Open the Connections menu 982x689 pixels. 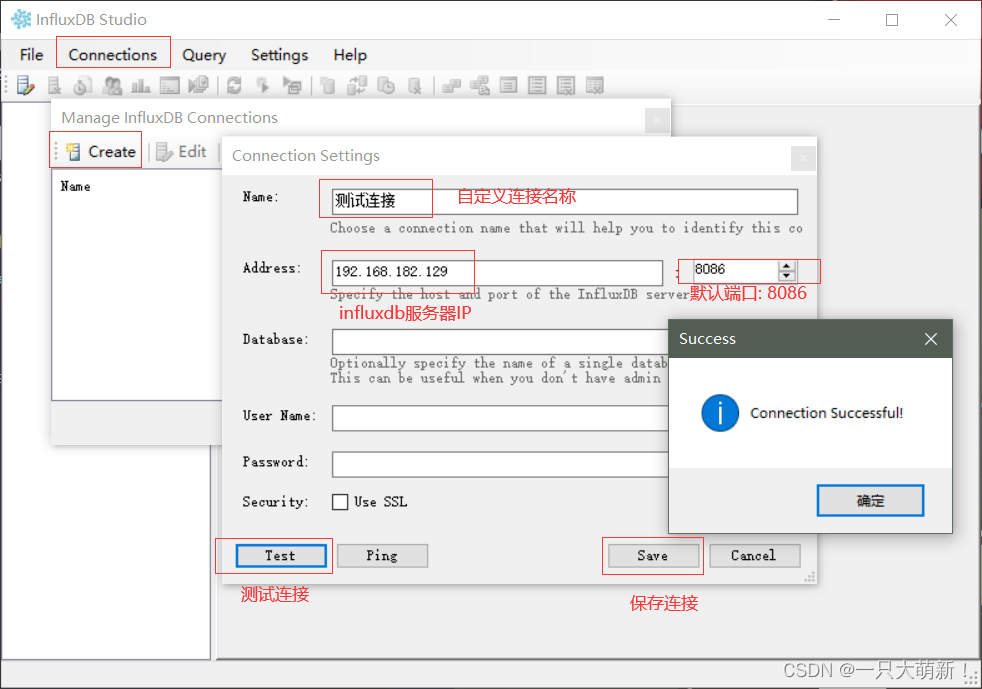113,55
